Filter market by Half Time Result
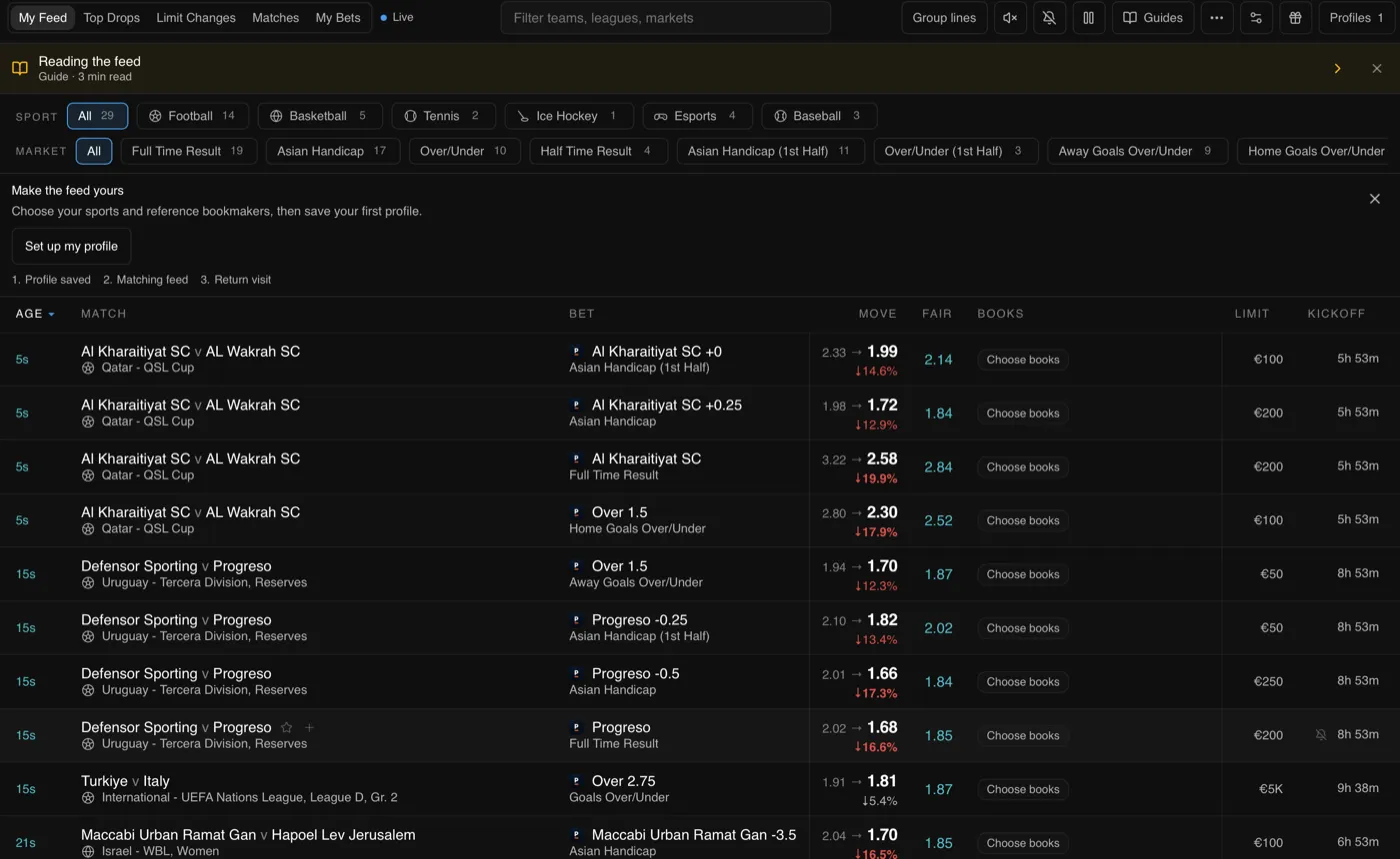The width and height of the screenshot is (1400, 859). point(598,151)
